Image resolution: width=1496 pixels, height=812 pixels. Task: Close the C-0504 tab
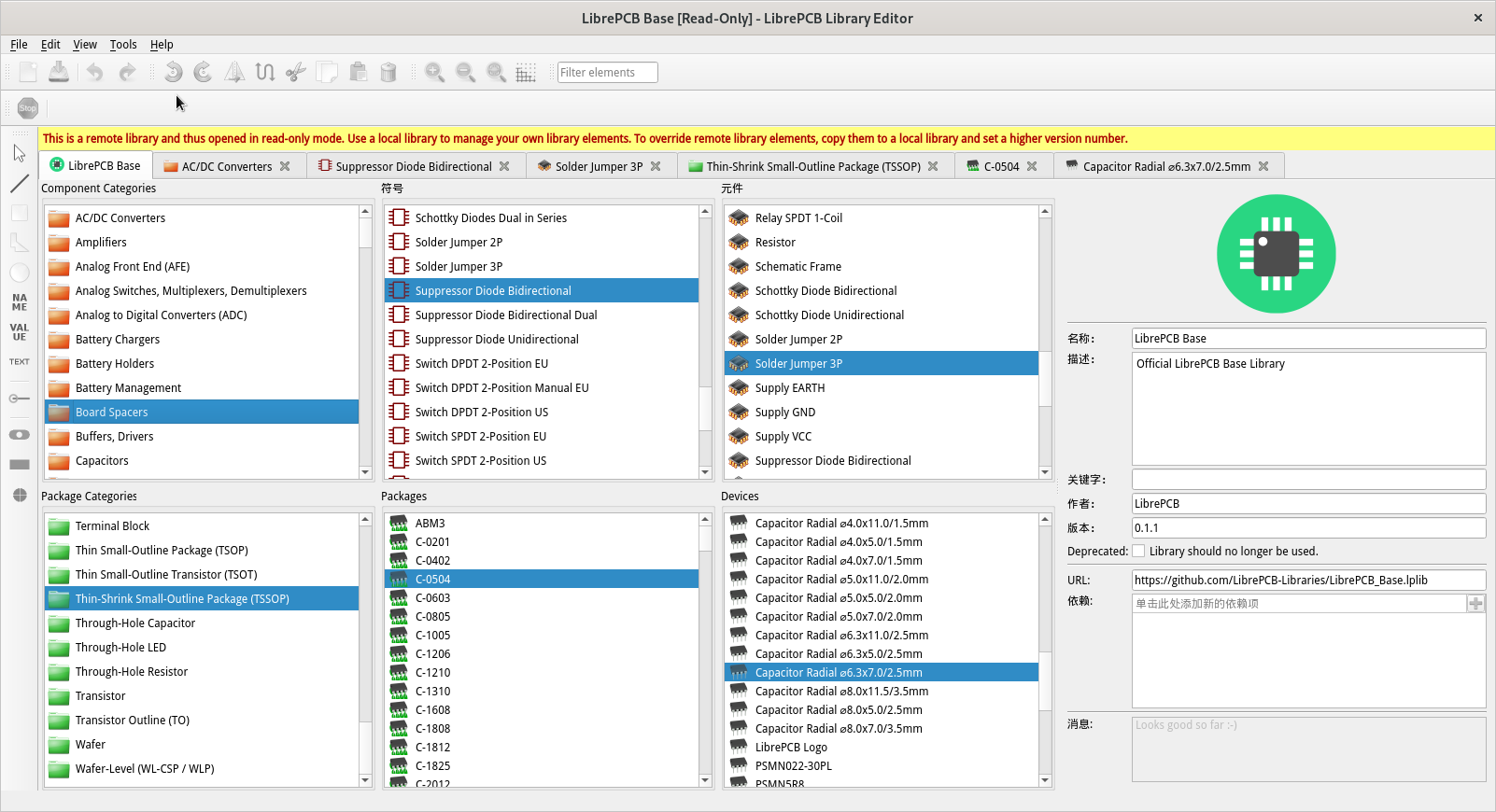[1032, 166]
